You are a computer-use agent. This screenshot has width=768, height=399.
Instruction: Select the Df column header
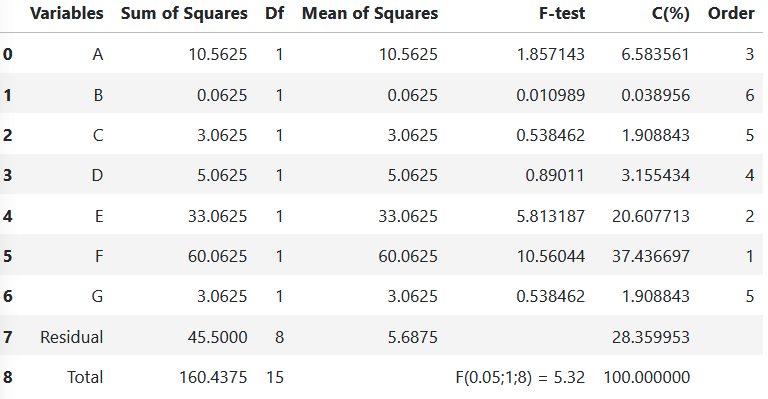click(274, 14)
